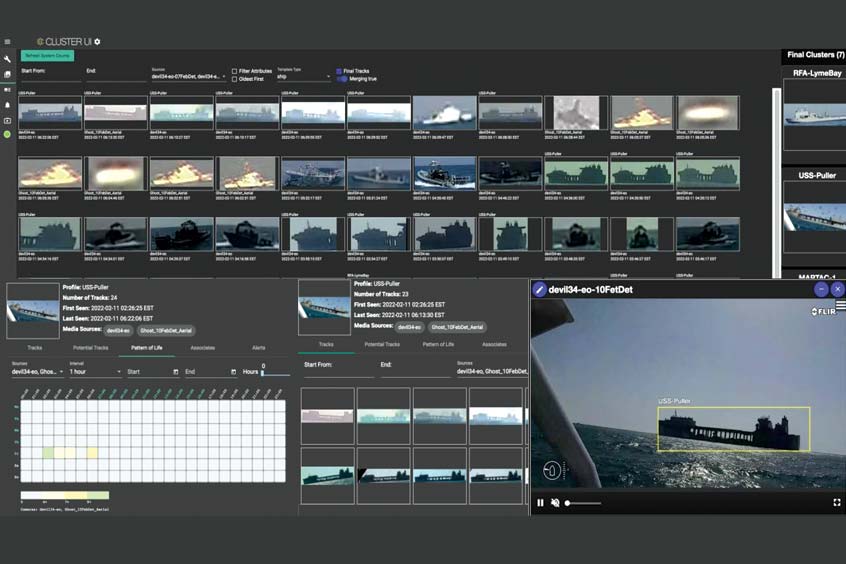The width and height of the screenshot is (846, 564).
Task: Open the image library icon in the left sidebar
Action: [x=7, y=74]
